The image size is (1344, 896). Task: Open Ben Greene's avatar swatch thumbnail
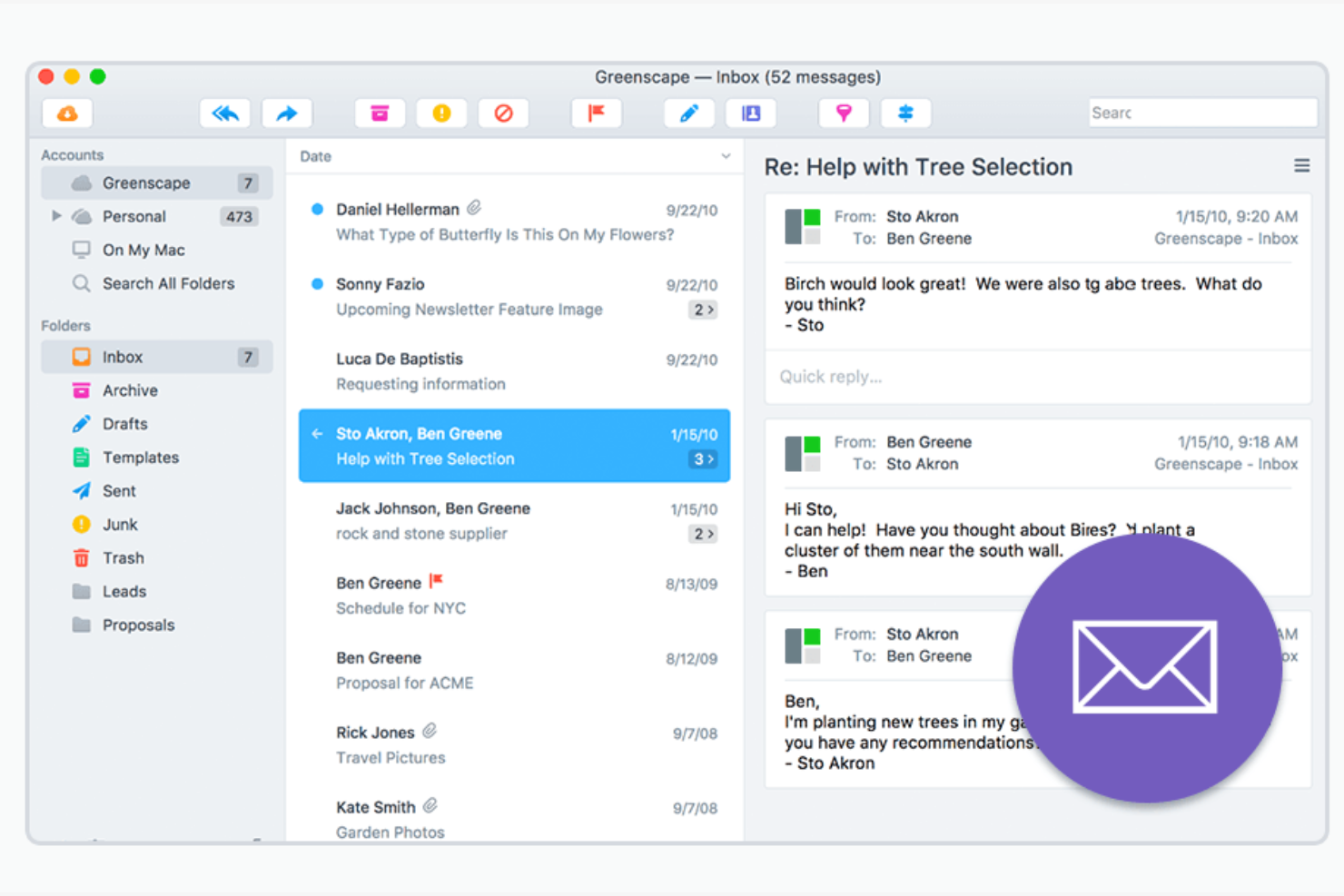click(x=803, y=454)
